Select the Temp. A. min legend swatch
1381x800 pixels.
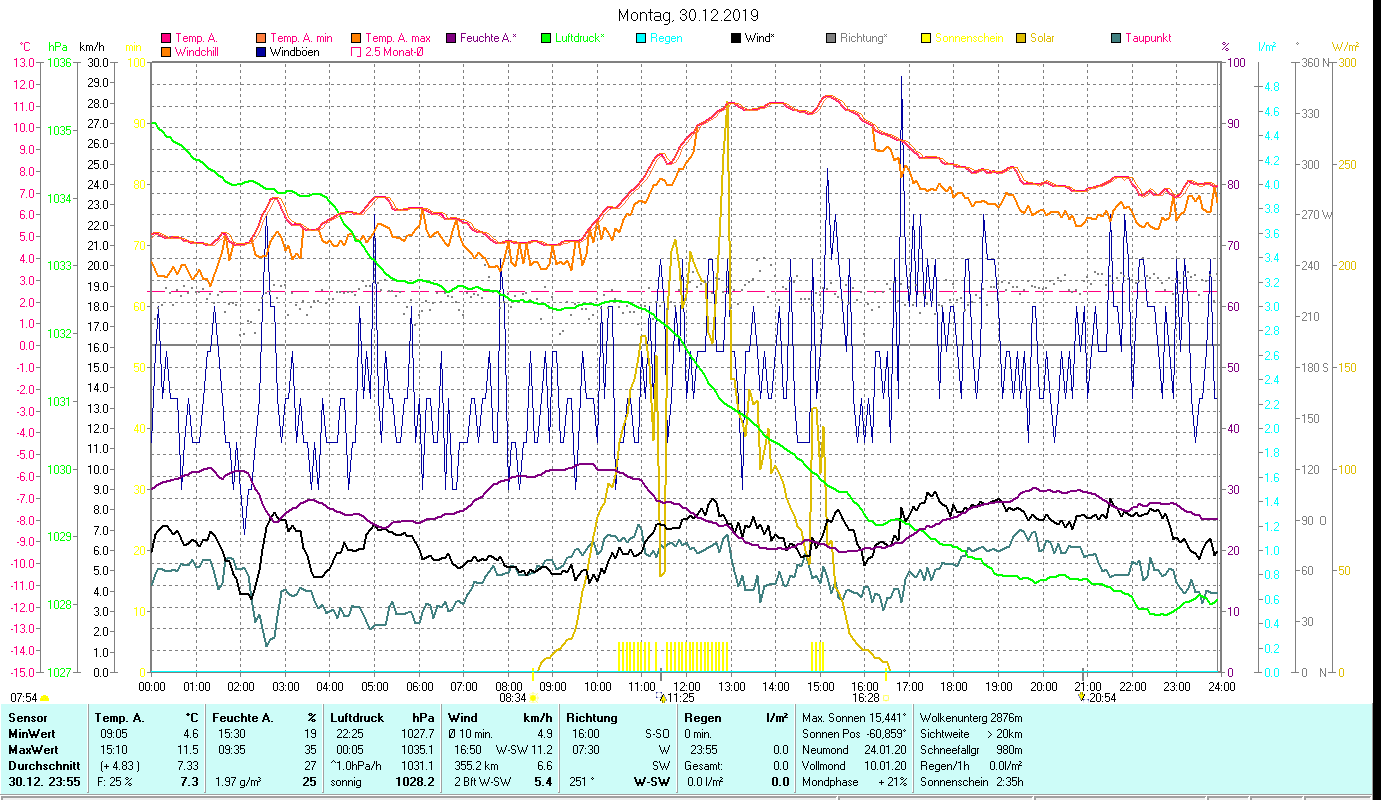click(x=262, y=39)
